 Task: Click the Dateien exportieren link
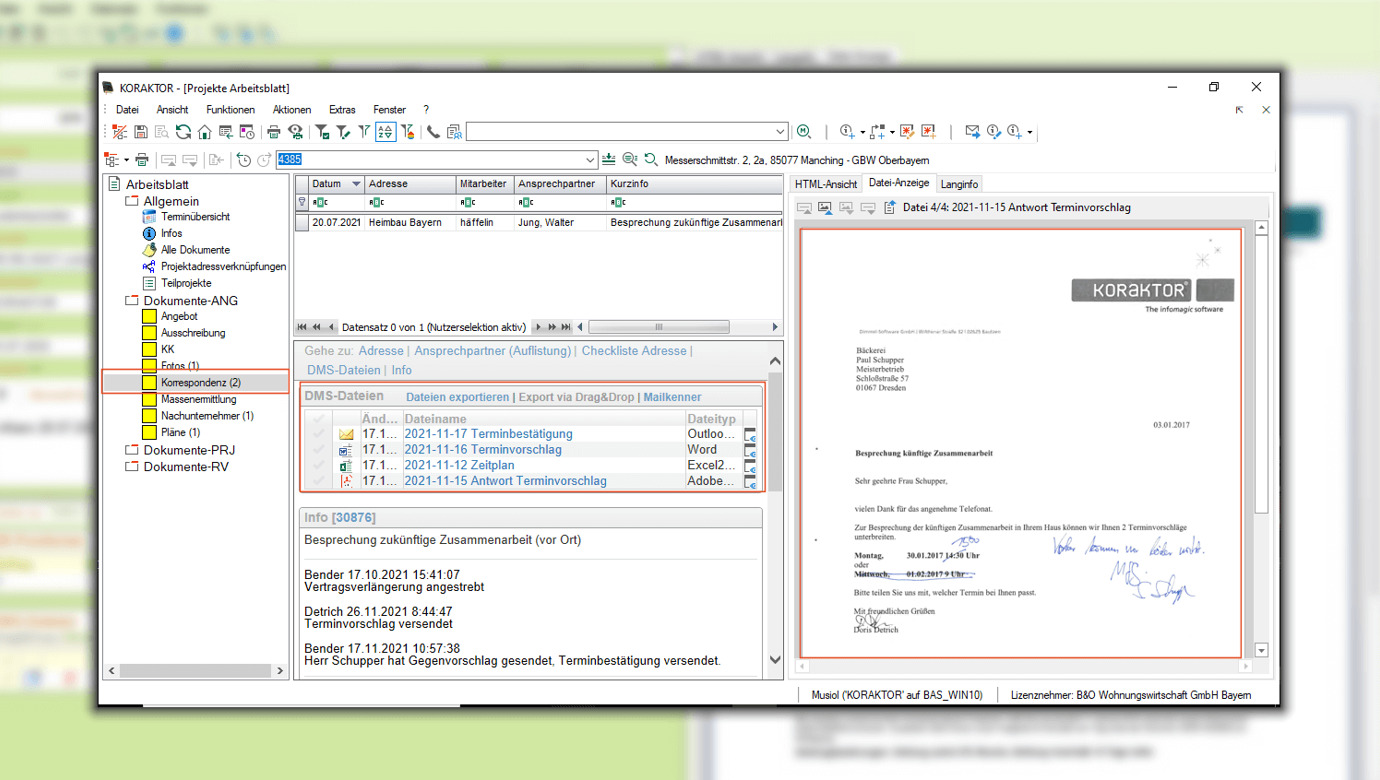tap(457, 397)
